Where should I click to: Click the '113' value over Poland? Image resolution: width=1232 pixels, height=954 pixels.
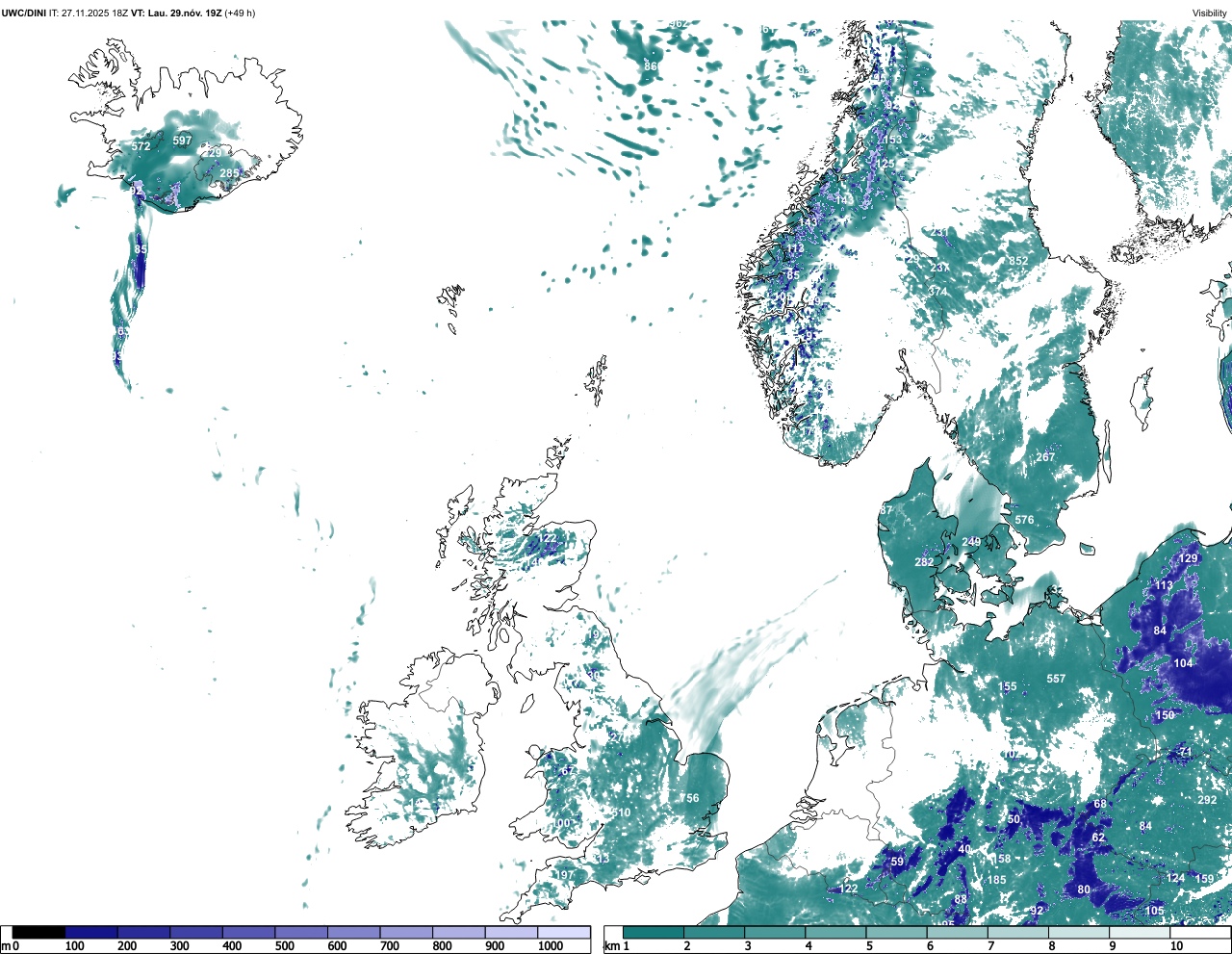[x=1164, y=585]
